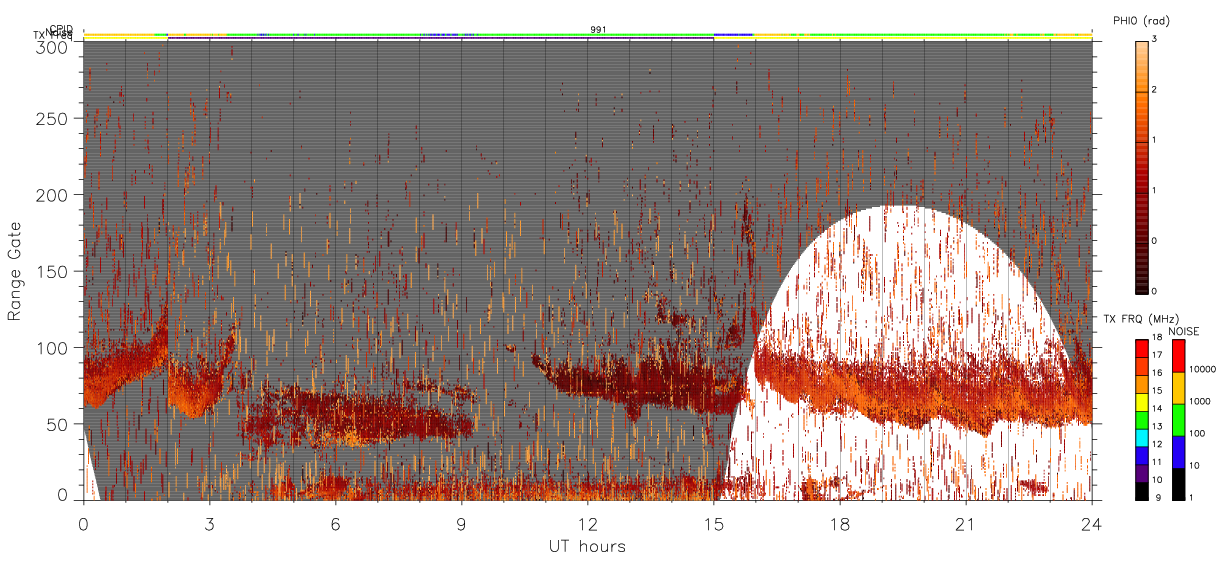Pick the black 9–10 MHz TX FRQ swatch
Viewport: 1228px width, 567px height.
[1142, 490]
